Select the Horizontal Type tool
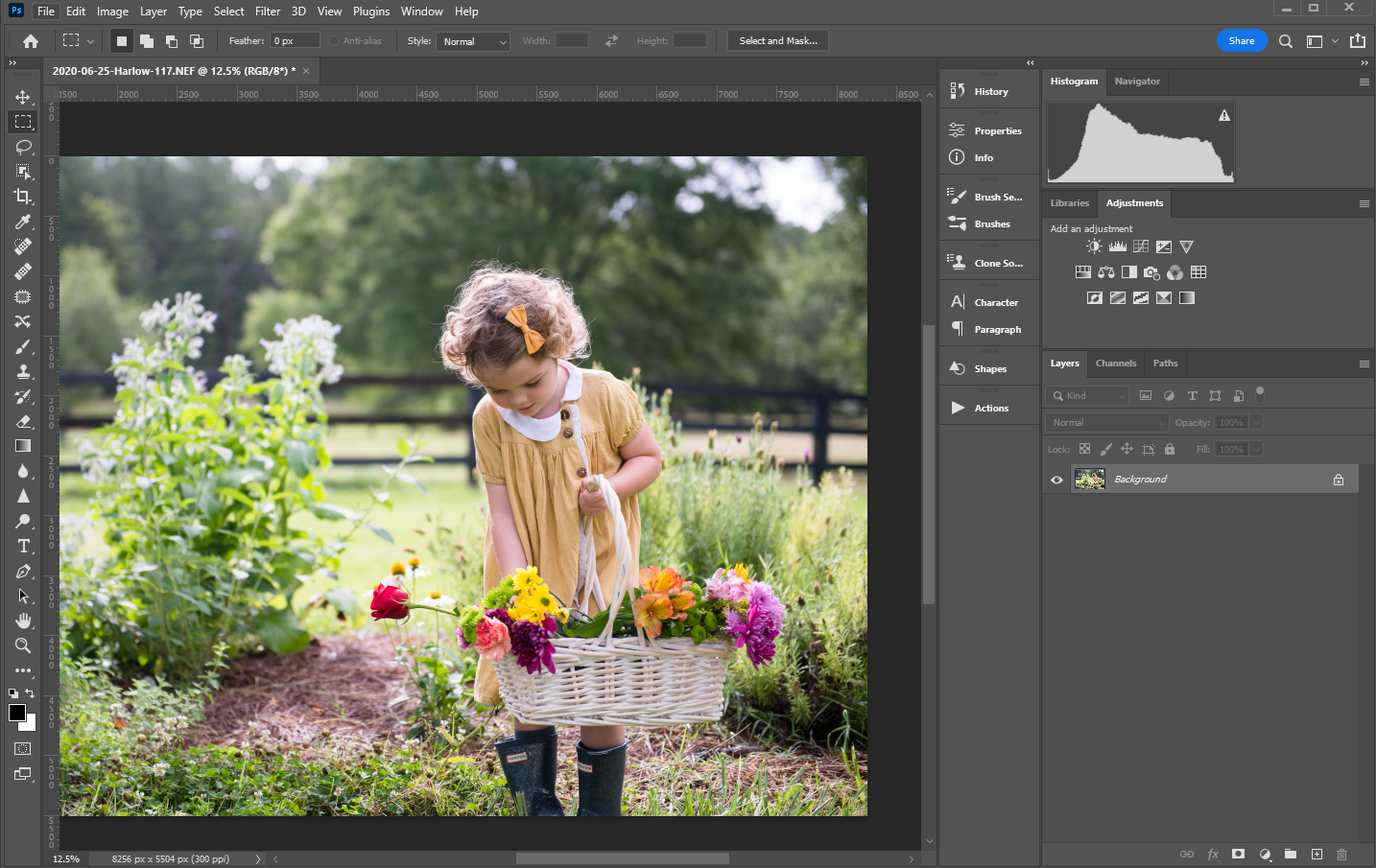1376x868 pixels. tap(23, 546)
